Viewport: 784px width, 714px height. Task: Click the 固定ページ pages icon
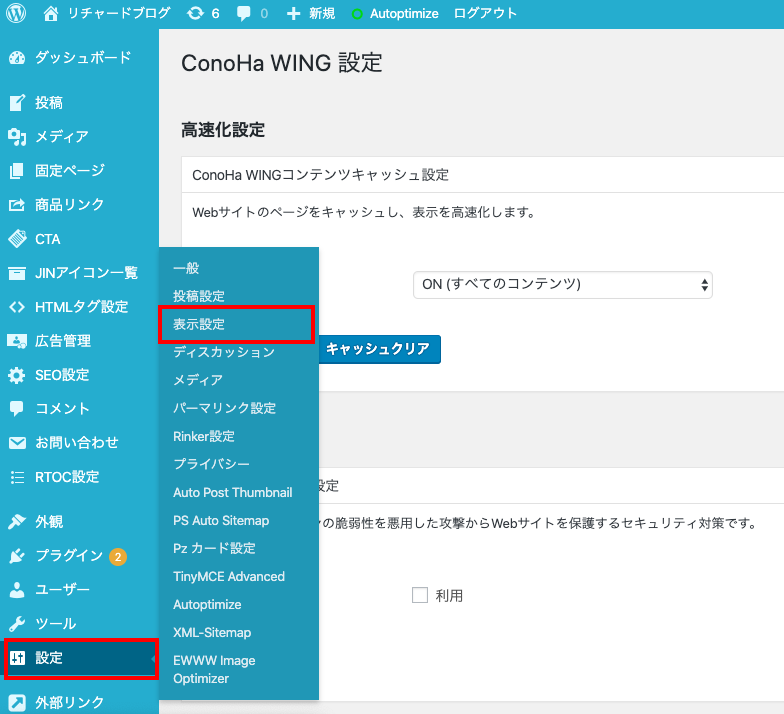click(x=16, y=170)
